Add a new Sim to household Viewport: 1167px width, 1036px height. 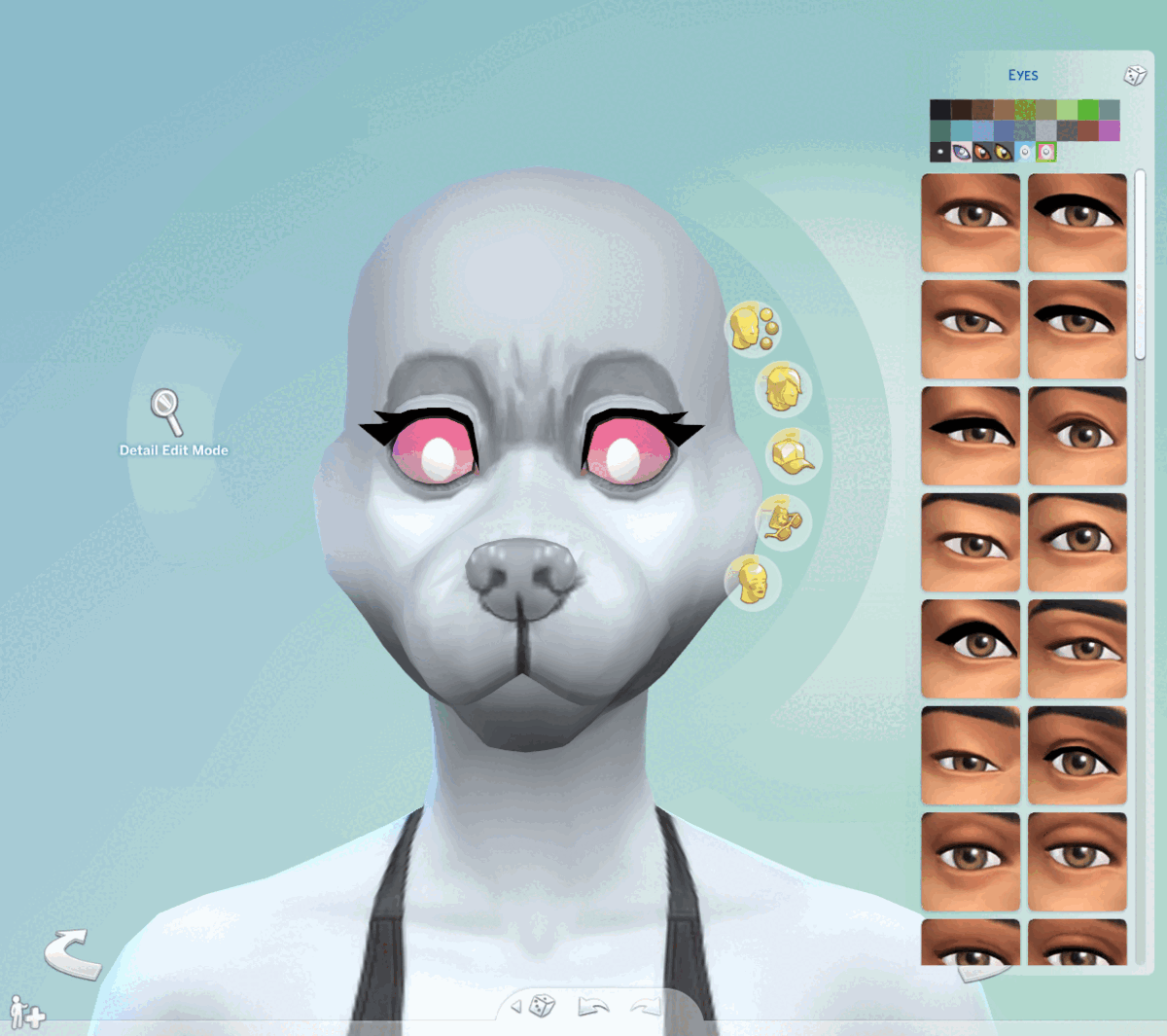[x=25, y=1013]
